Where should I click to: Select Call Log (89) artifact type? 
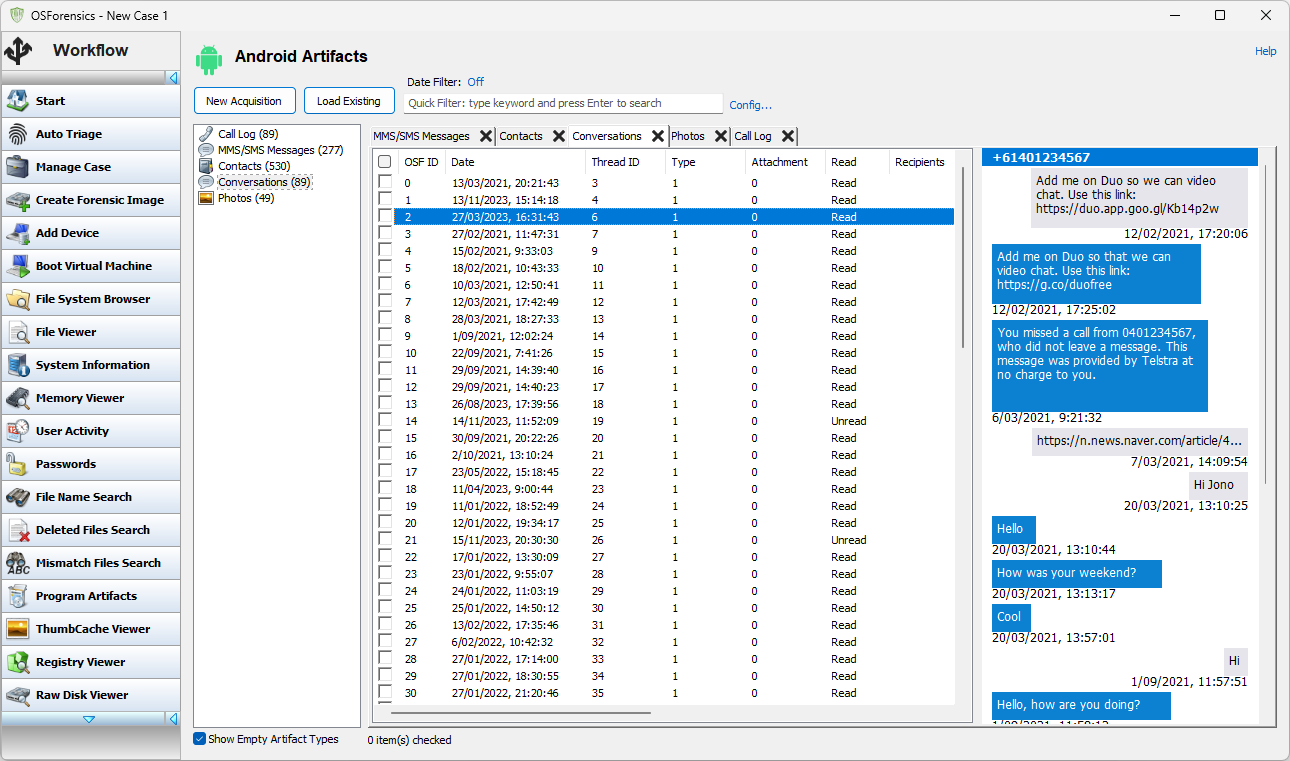pyautogui.click(x=248, y=134)
